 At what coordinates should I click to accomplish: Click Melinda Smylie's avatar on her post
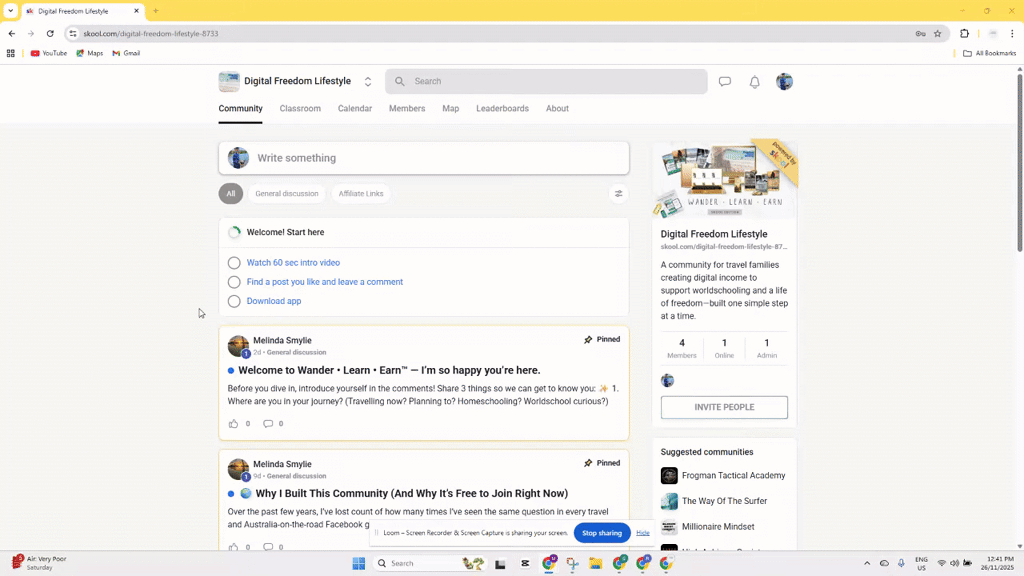point(237,345)
